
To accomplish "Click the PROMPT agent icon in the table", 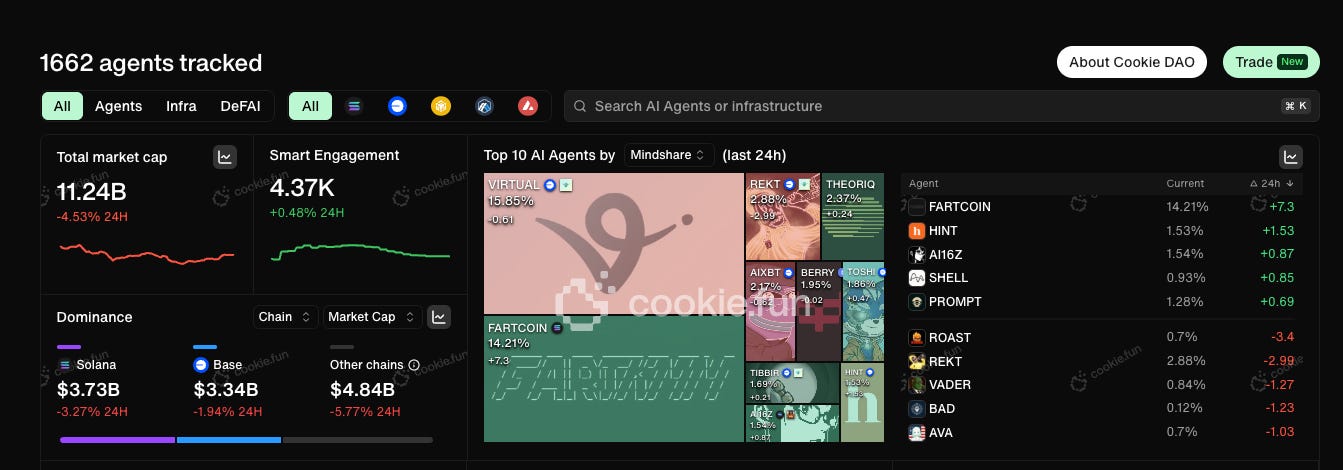I will [x=917, y=301].
